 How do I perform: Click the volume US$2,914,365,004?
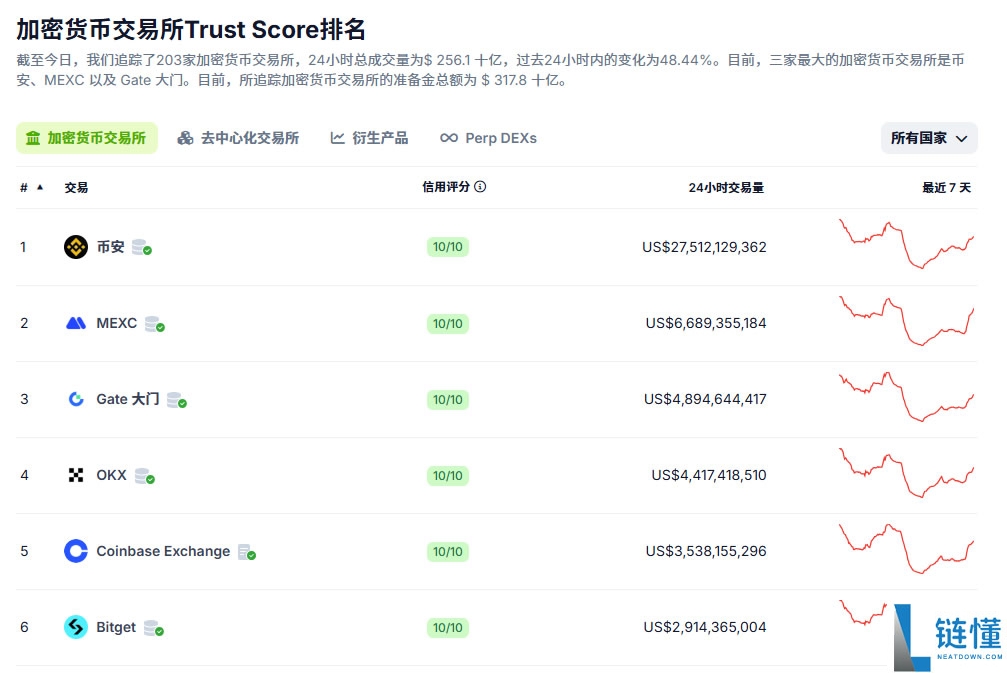[x=705, y=627]
